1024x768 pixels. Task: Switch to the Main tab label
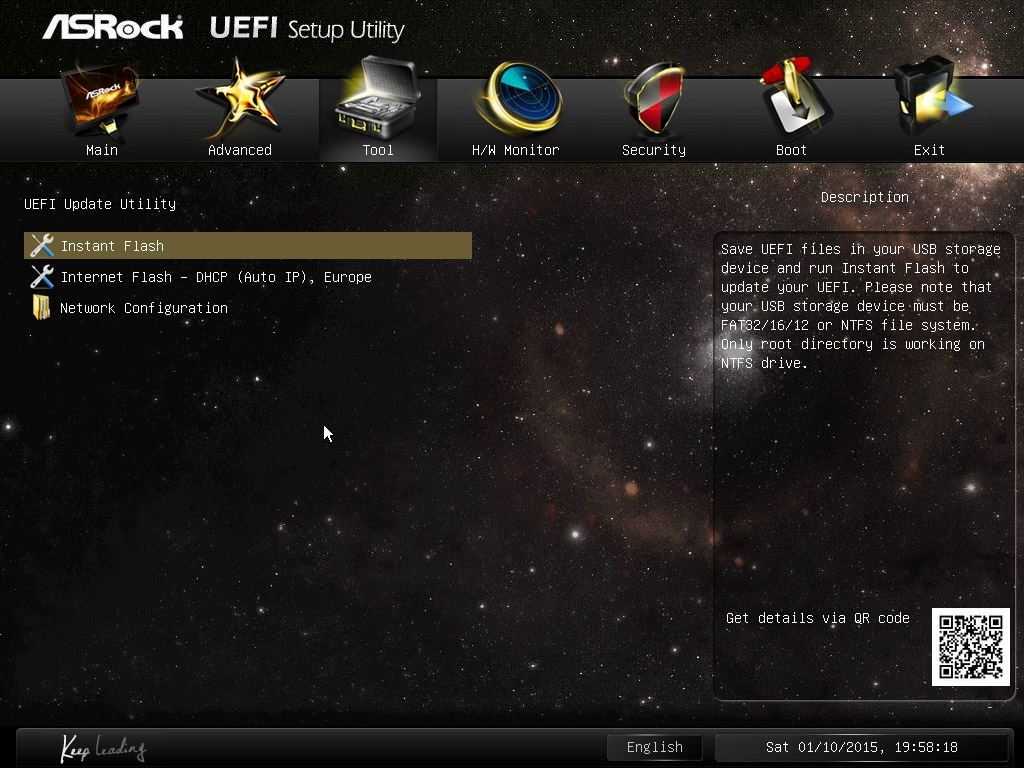coord(102,150)
